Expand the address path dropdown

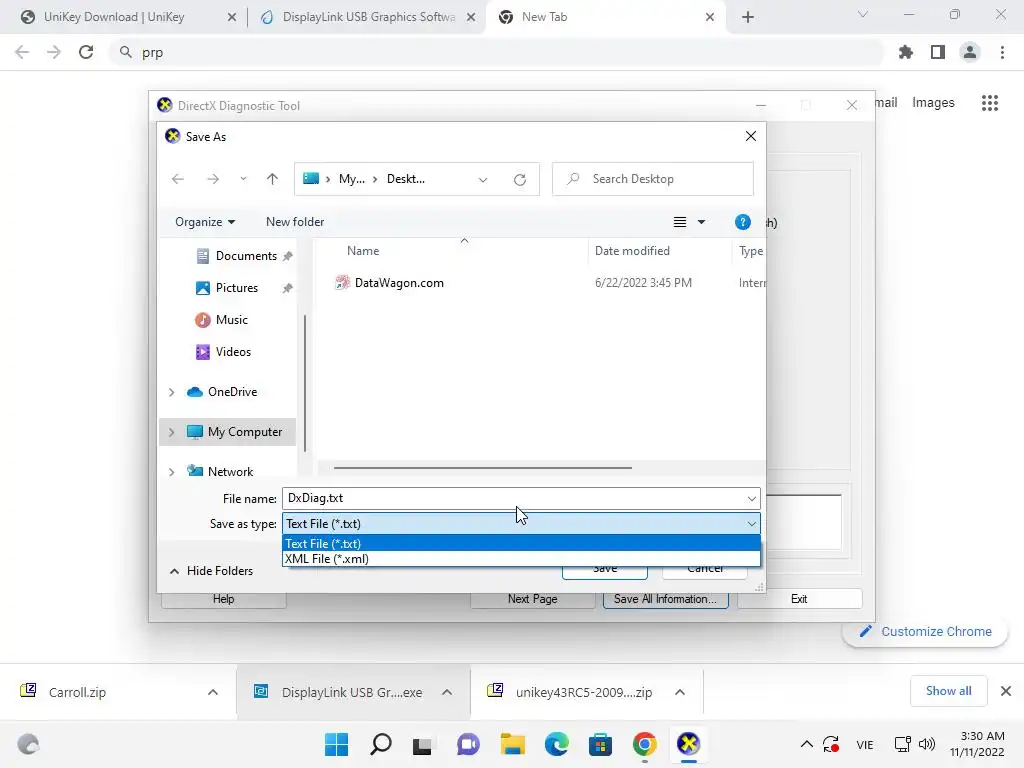[x=483, y=180]
